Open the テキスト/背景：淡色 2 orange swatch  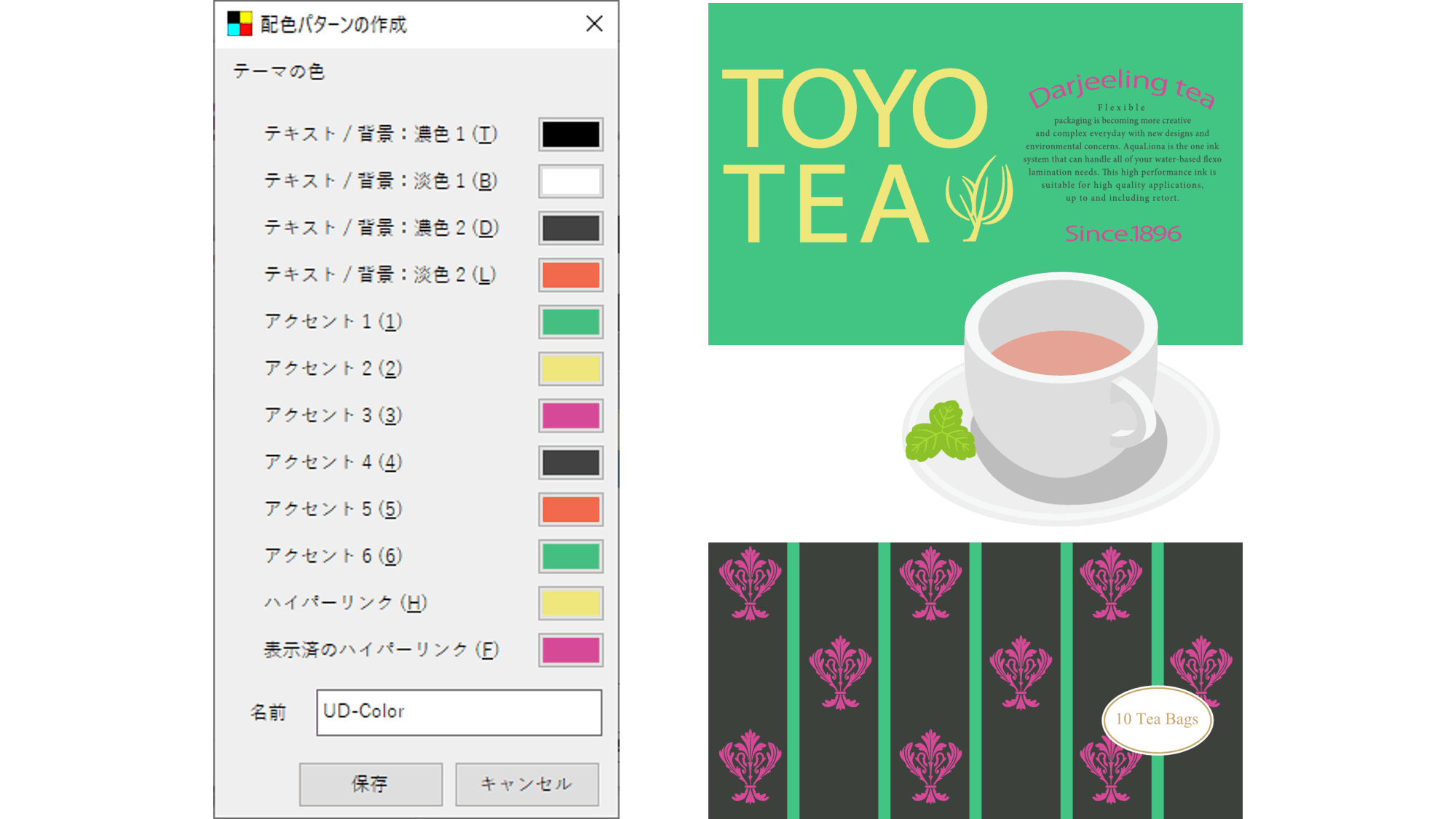(571, 275)
